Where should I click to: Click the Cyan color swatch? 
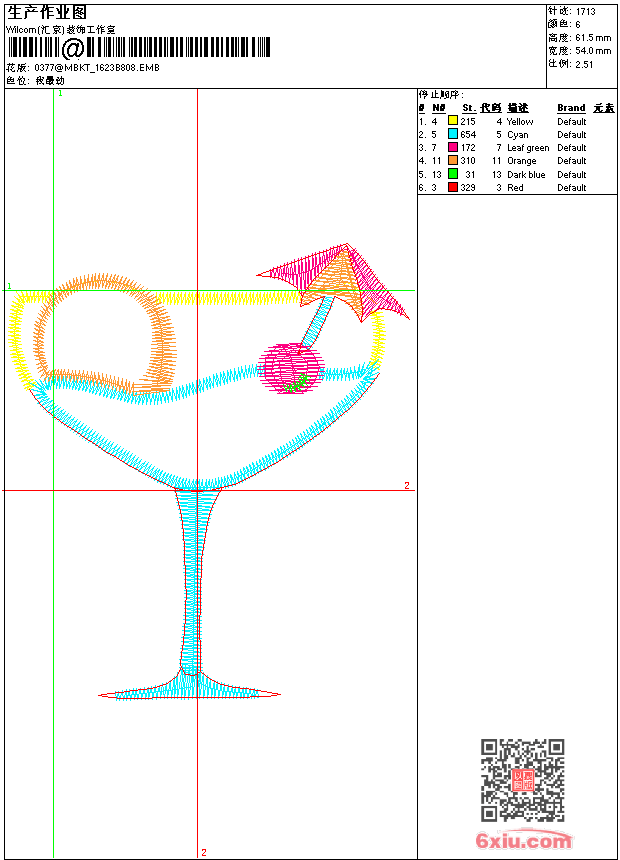(x=453, y=134)
